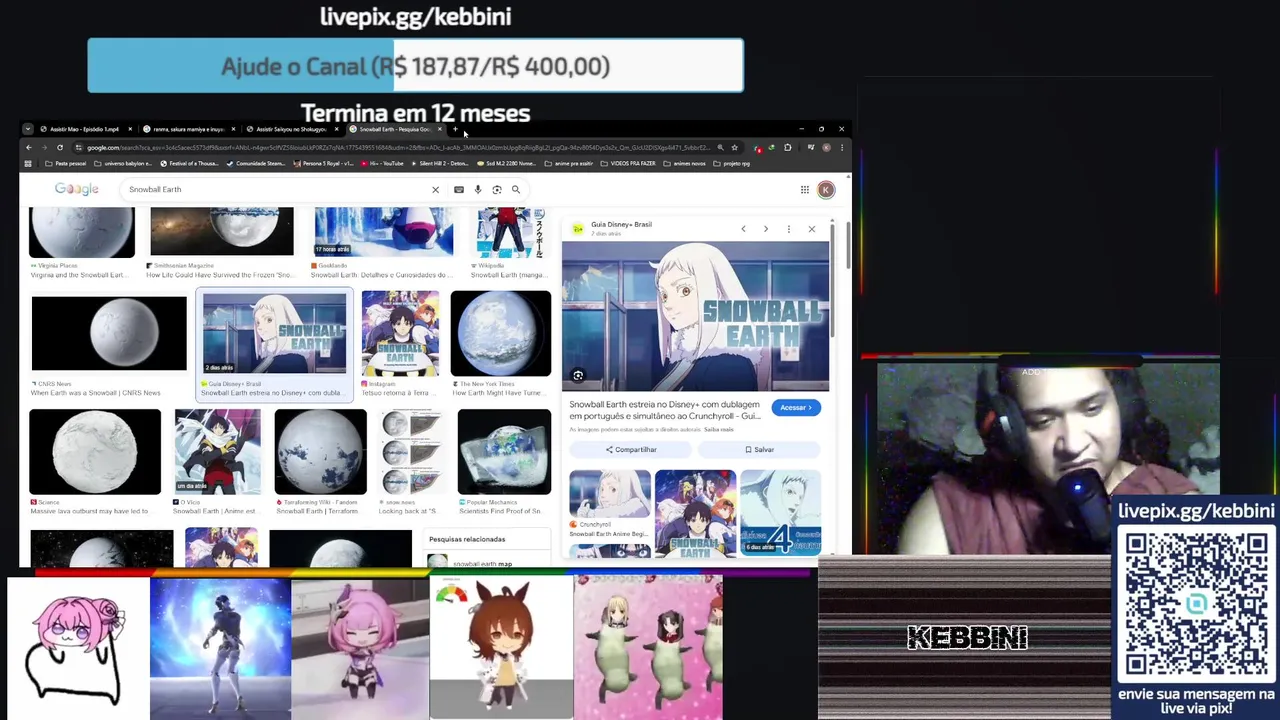Open the Comunidade Steam bookmark
Viewport: 1280px width, 720px height.
pyautogui.click(x=255, y=163)
